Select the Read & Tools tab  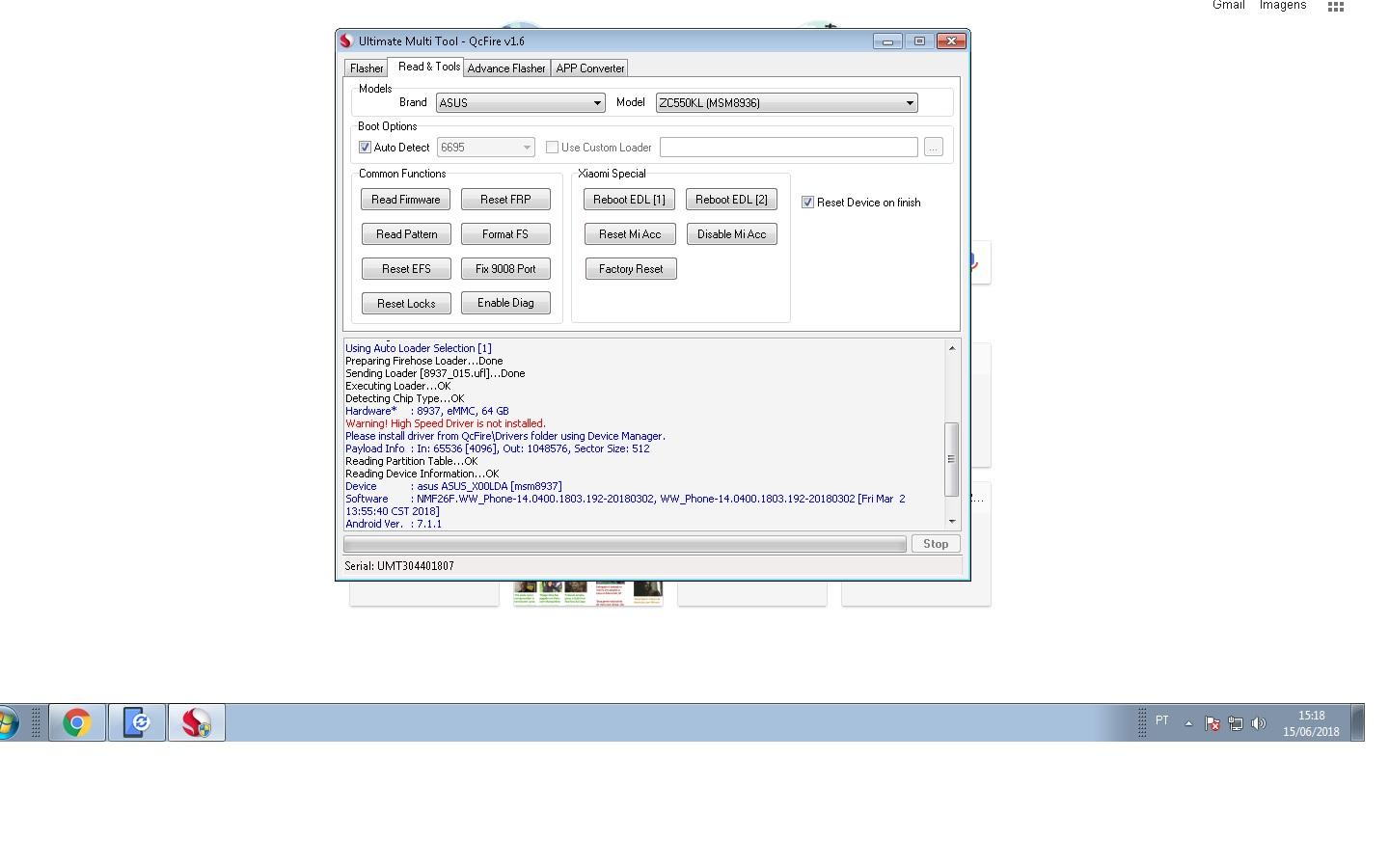click(x=428, y=67)
